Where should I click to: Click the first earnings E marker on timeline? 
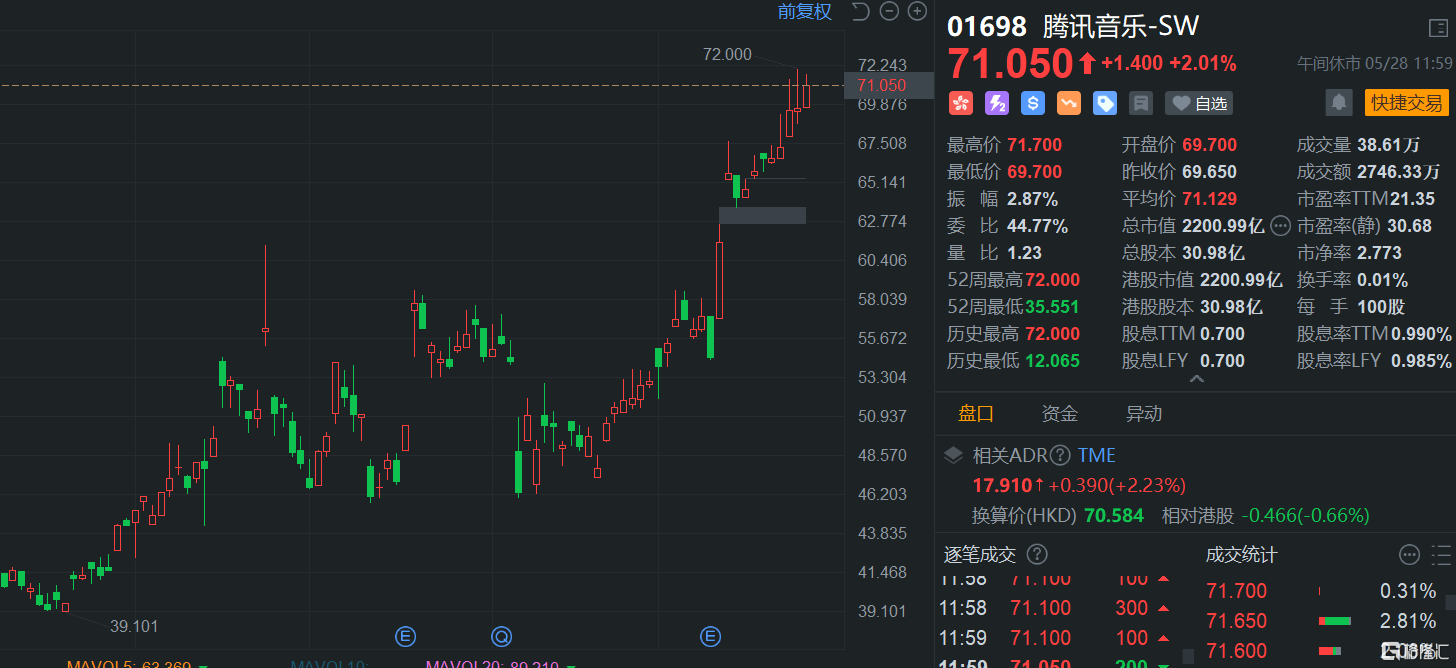click(x=405, y=635)
